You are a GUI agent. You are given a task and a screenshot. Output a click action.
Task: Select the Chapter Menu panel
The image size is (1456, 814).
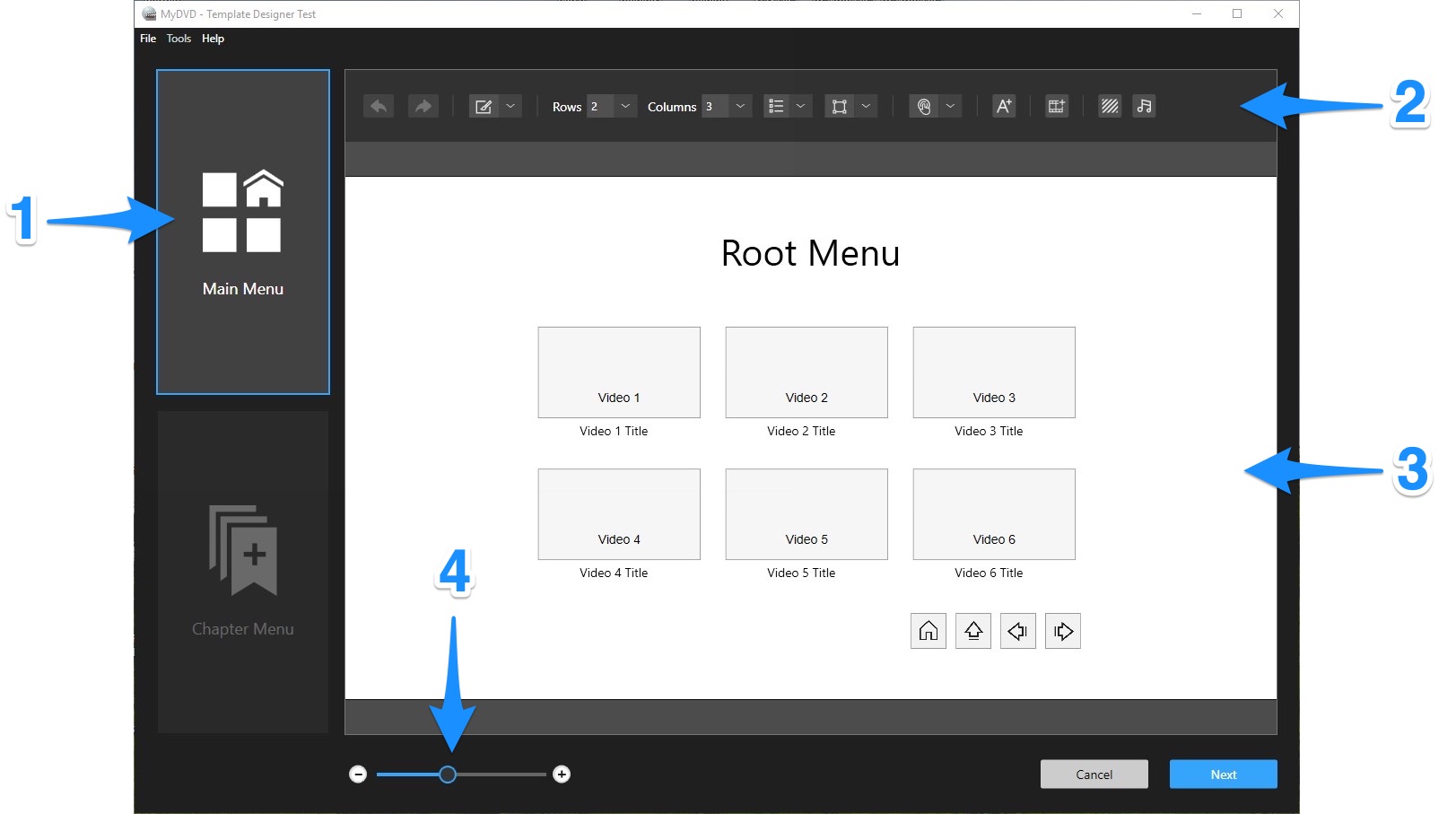[243, 572]
